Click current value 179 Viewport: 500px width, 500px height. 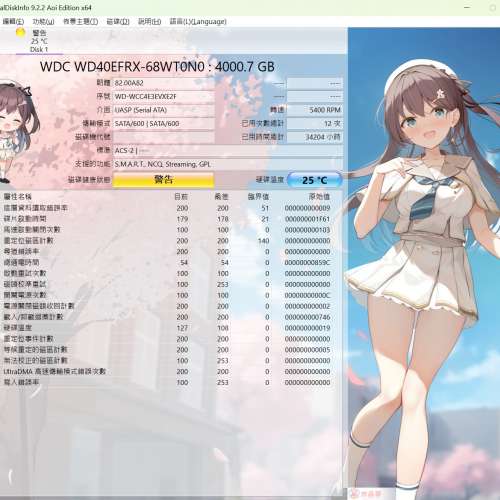click(182, 219)
